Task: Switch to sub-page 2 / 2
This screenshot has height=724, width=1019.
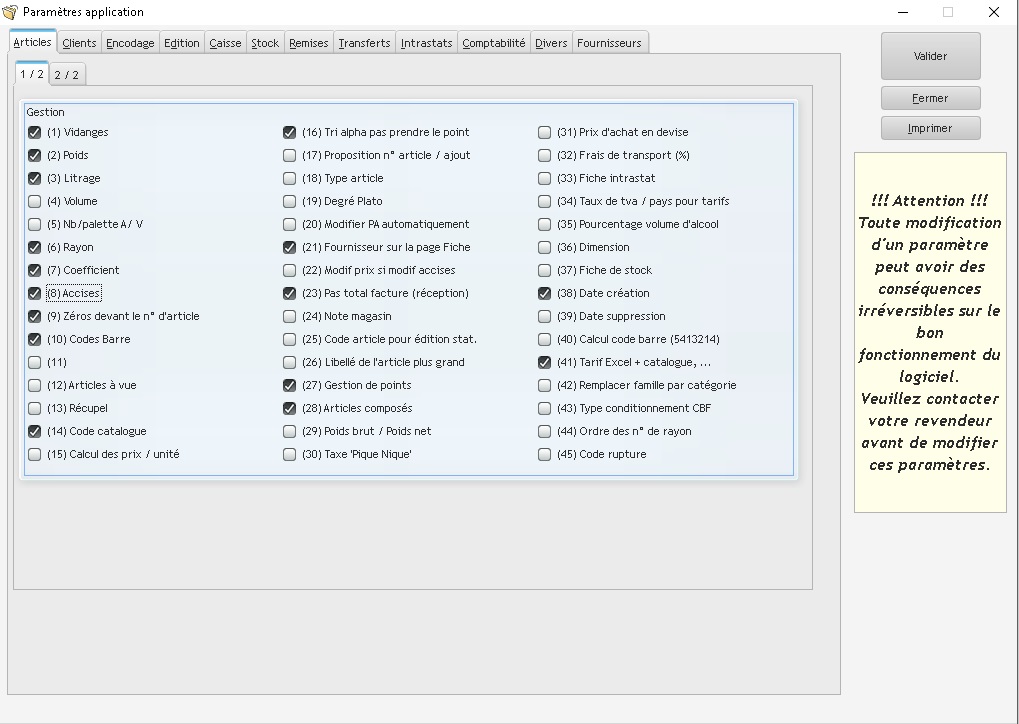Action: click(66, 75)
